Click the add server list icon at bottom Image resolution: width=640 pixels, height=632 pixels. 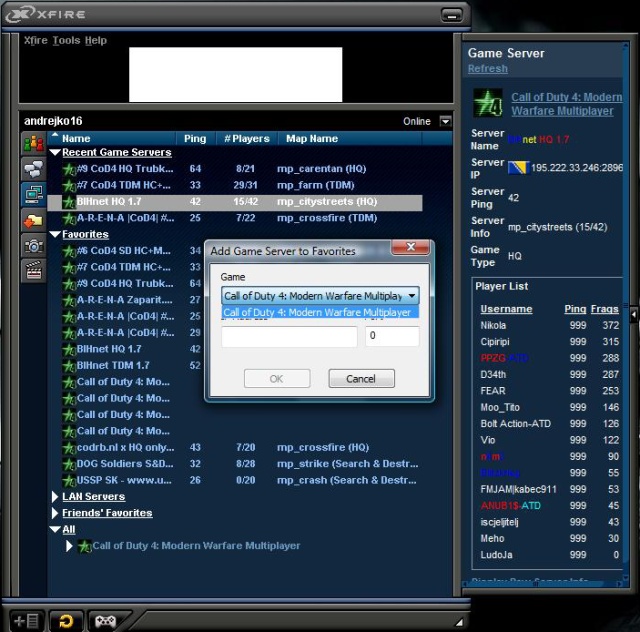(26, 621)
